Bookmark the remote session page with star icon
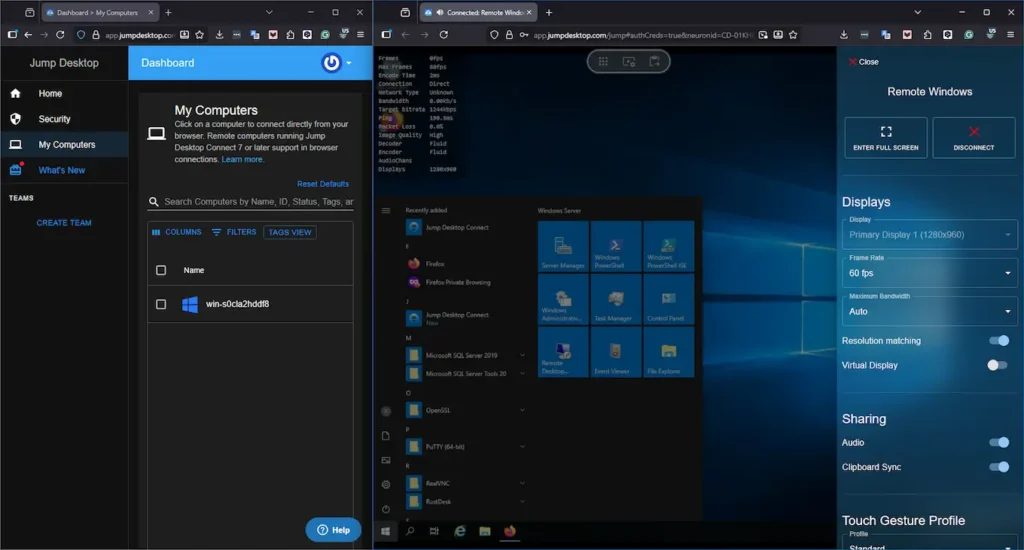1024x550 pixels. pos(793,35)
